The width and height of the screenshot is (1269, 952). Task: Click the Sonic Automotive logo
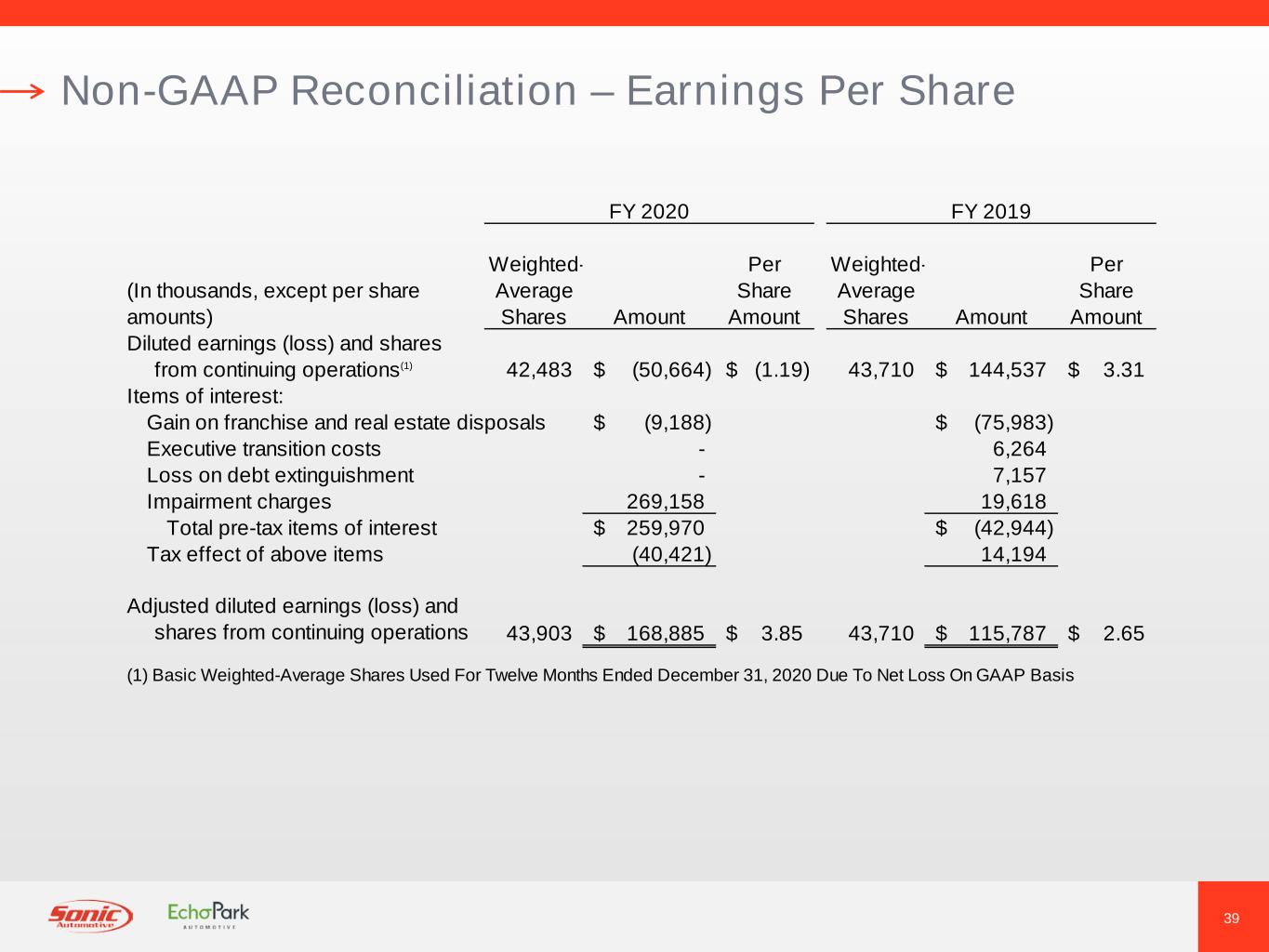[90, 917]
